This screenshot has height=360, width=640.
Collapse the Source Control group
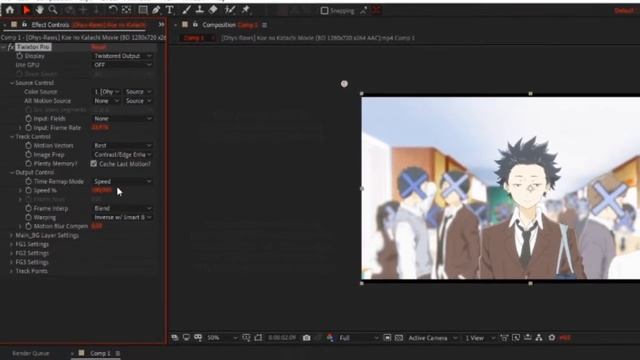pyautogui.click(x=11, y=83)
